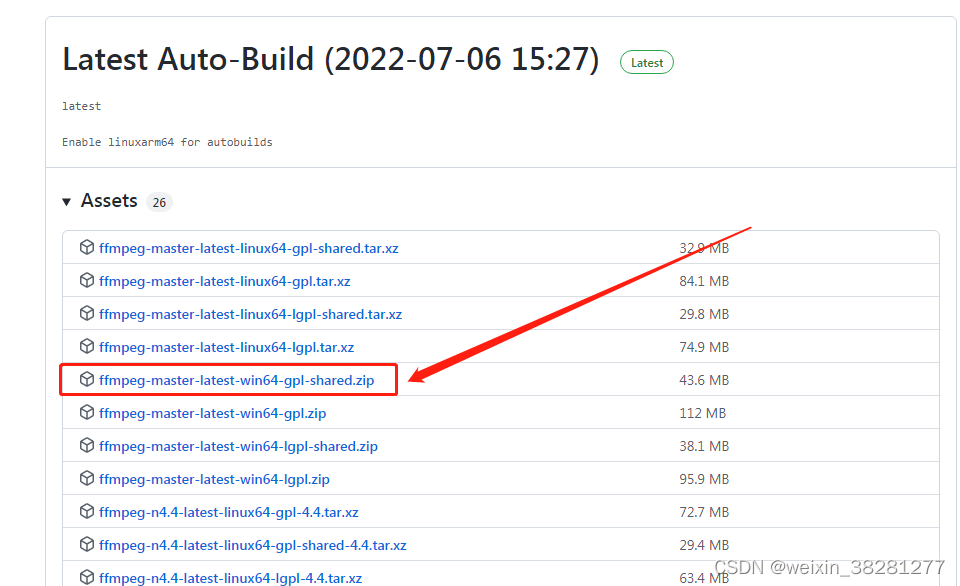Click the 84.1 MB size value

click(704, 281)
